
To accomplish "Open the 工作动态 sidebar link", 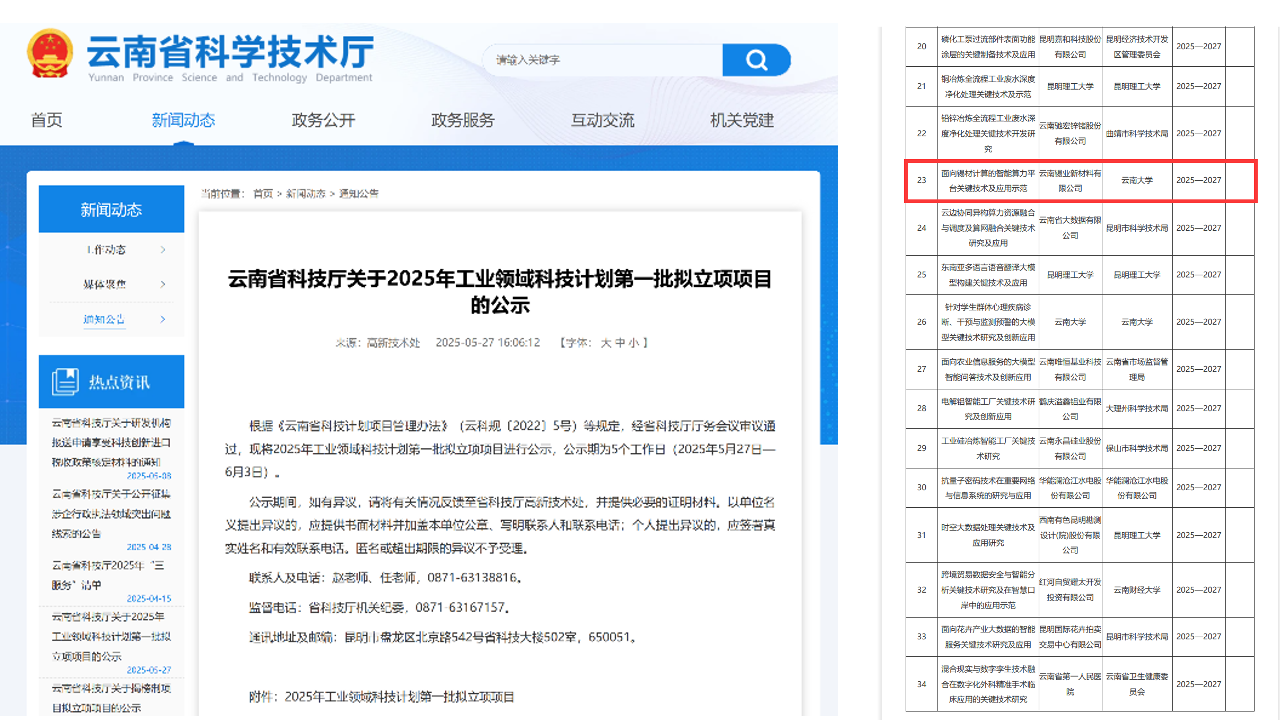I will [104, 250].
